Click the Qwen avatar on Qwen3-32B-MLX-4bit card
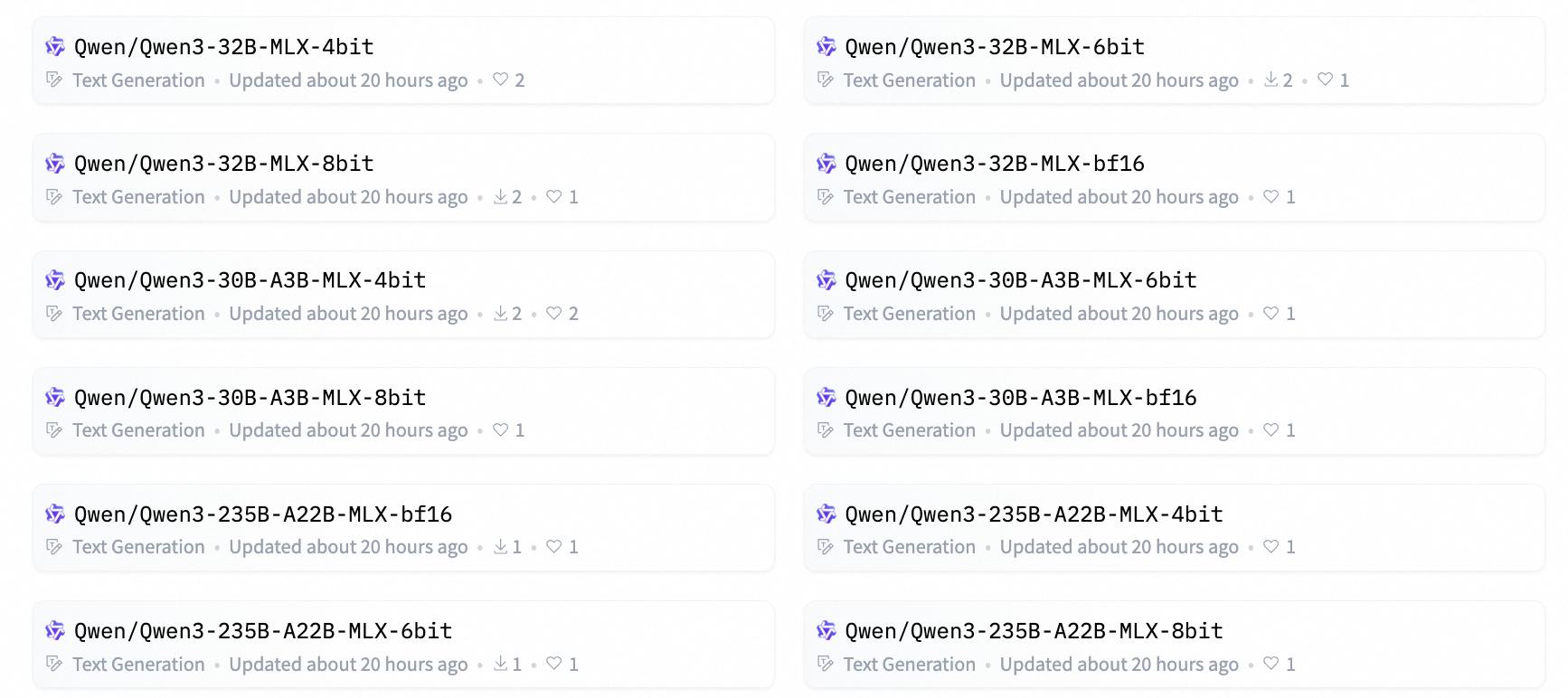 click(x=54, y=47)
